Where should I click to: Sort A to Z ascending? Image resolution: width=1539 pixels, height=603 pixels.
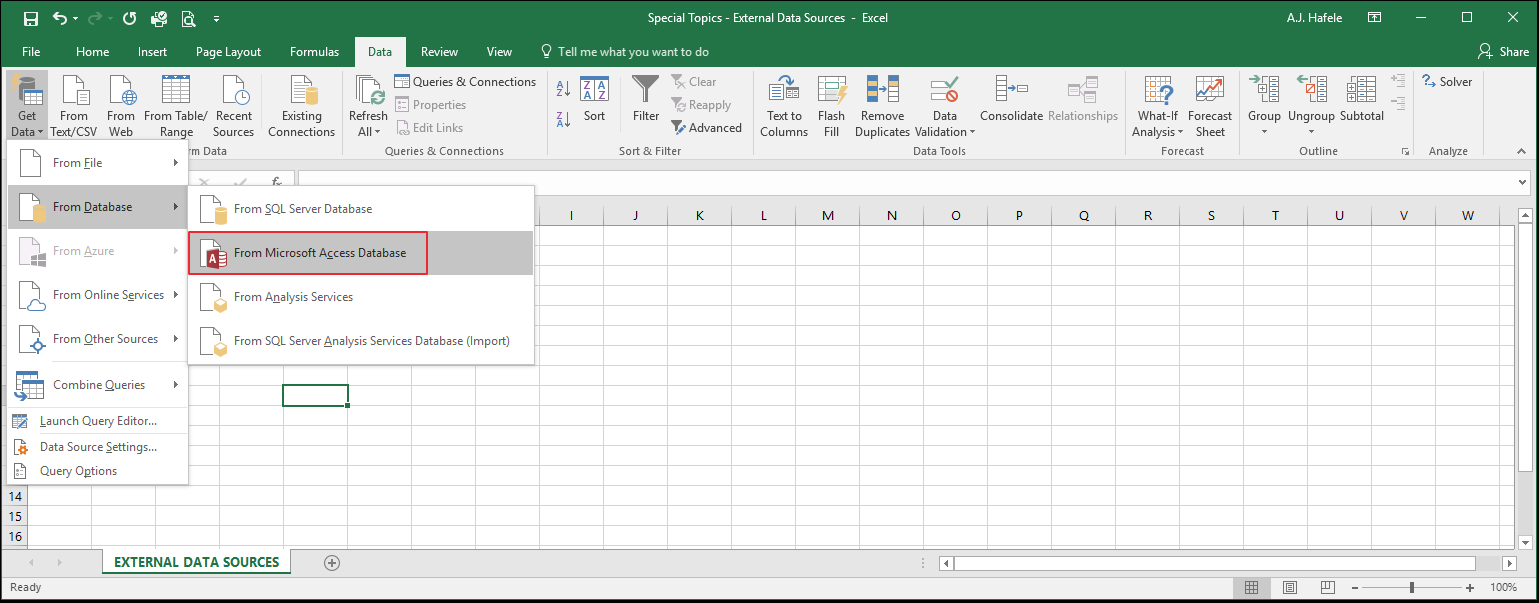pyautogui.click(x=563, y=89)
